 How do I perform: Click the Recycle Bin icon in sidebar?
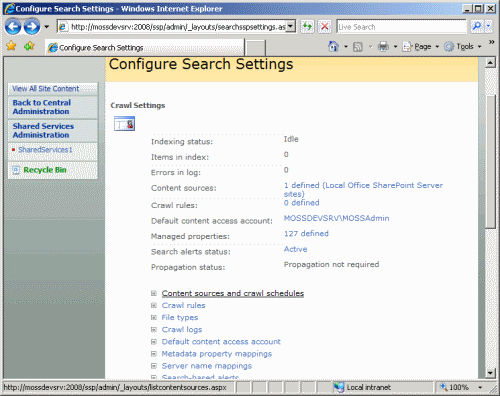(16, 170)
